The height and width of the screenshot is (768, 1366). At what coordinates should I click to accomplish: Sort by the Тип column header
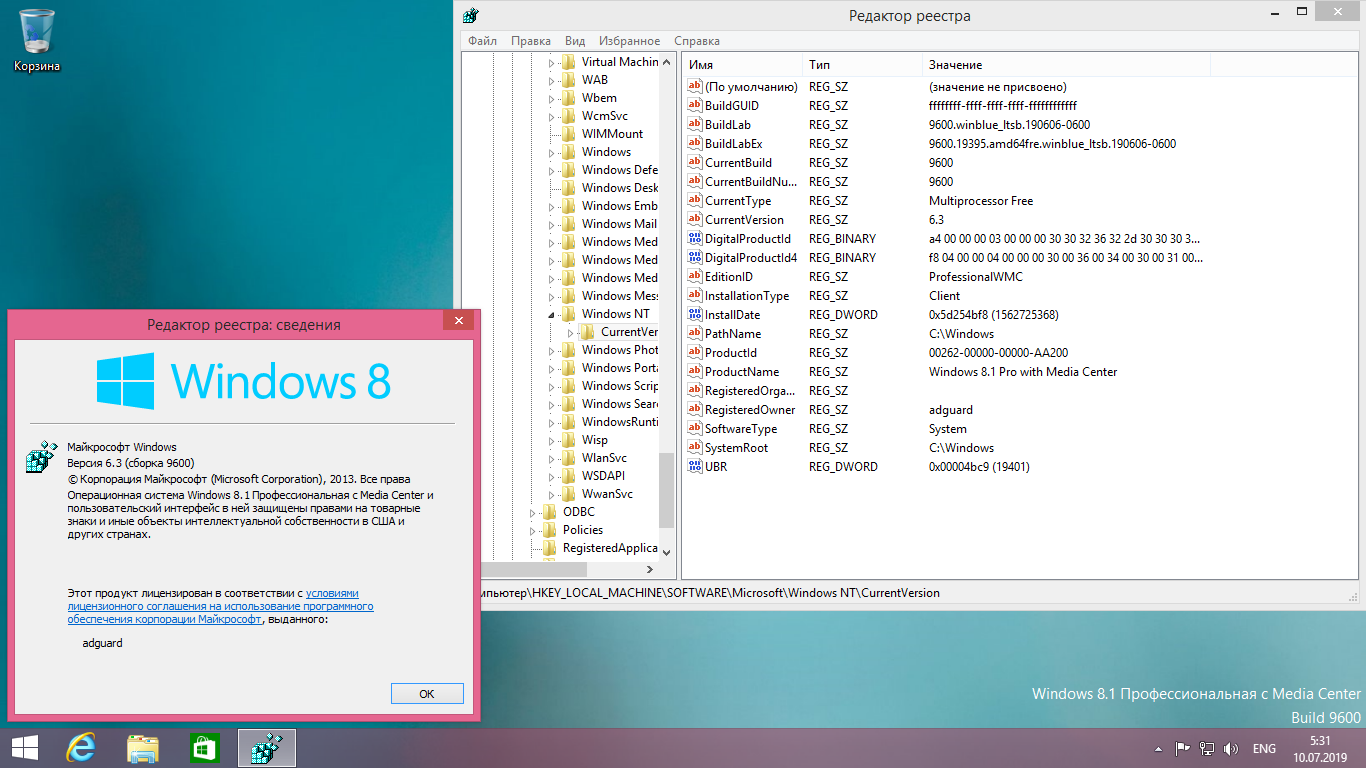862,65
